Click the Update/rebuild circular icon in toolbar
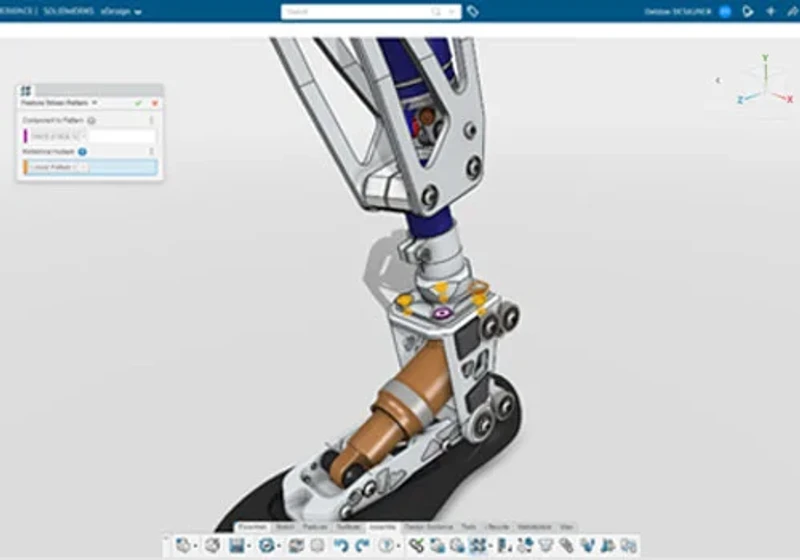Viewport: 800px width, 560px height. [x=266, y=546]
